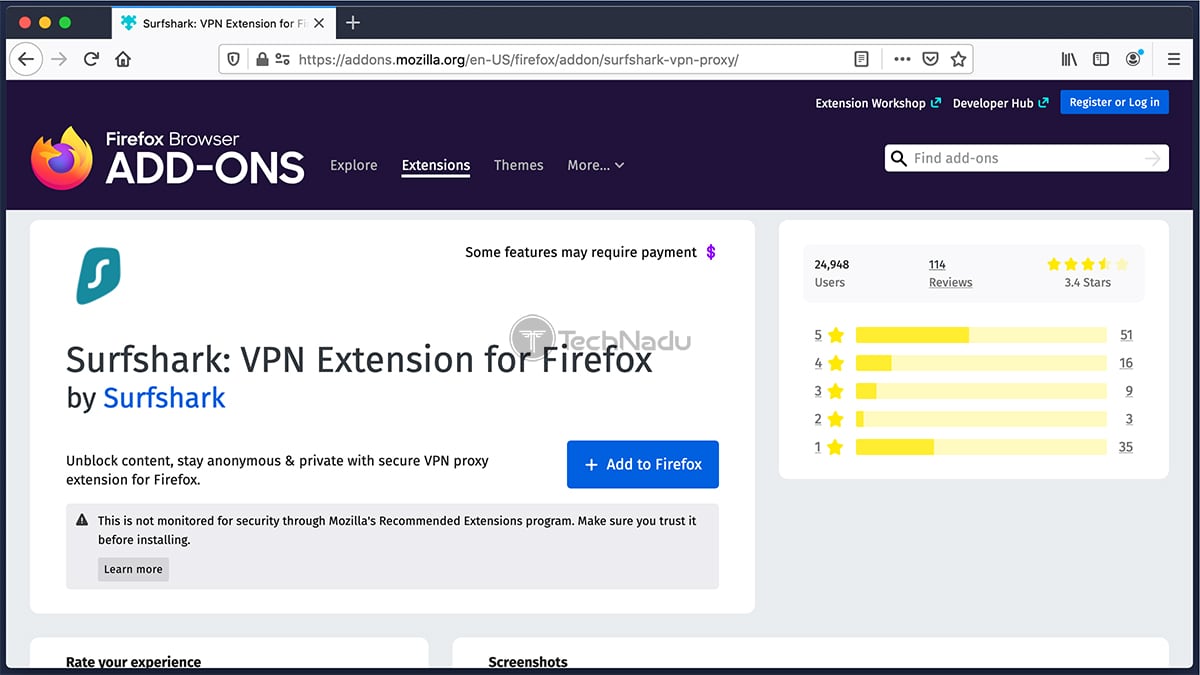Open the page actions three-dot menu
Viewport: 1200px width, 675px height.
[x=902, y=59]
